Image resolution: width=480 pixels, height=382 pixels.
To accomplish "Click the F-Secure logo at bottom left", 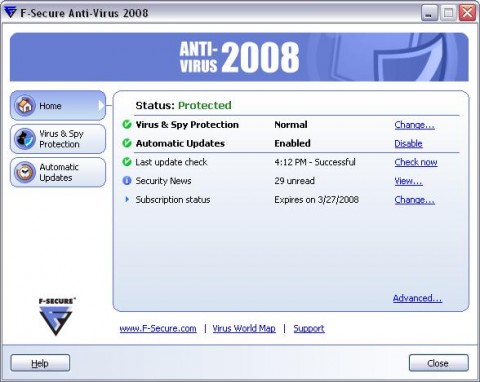I will pyautogui.click(x=56, y=316).
